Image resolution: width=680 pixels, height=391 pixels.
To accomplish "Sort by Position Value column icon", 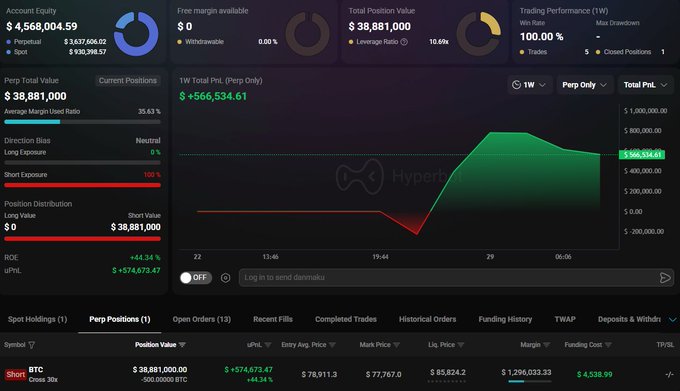I will pos(182,345).
